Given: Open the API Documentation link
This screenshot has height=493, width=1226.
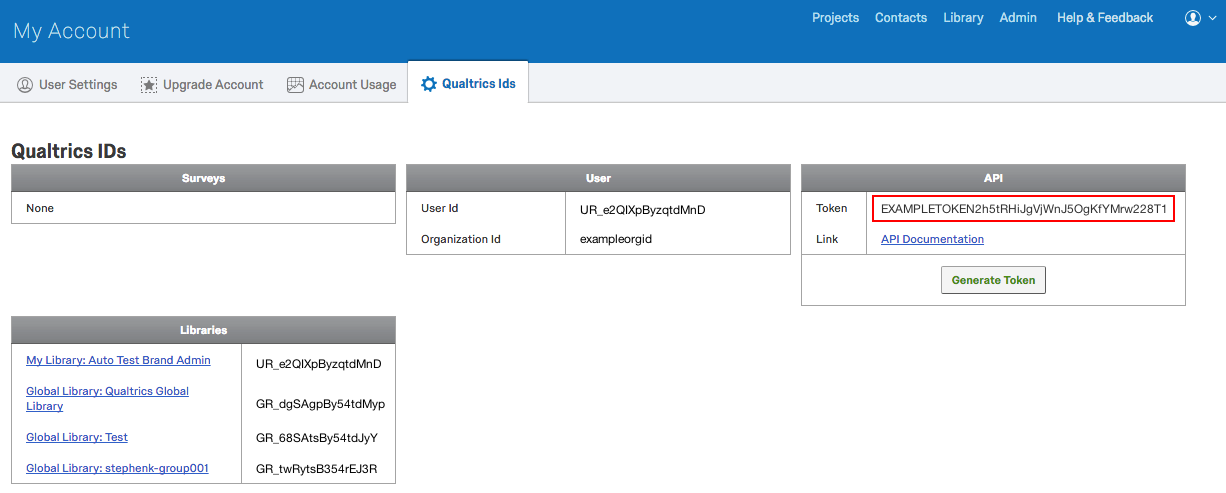Looking at the screenshot, I should (x=932, y=239).
